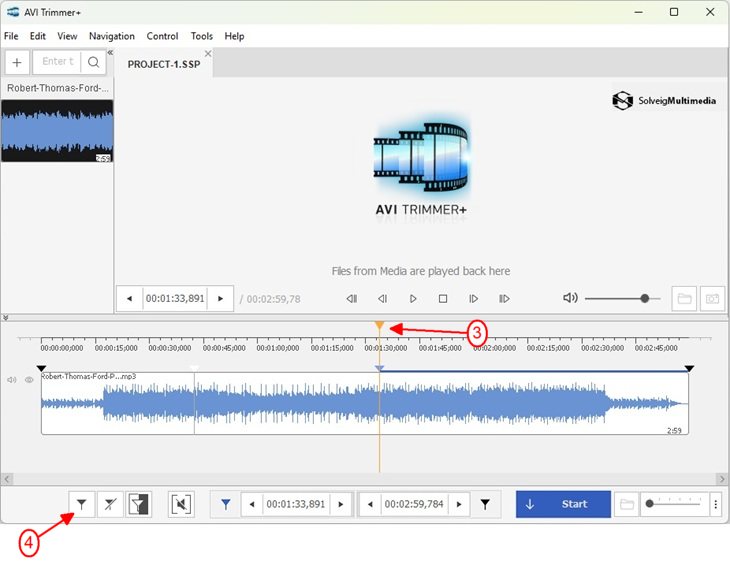The width and height of the screenshot is (730, 565).
Task: Stop playback
Action: 443,298
